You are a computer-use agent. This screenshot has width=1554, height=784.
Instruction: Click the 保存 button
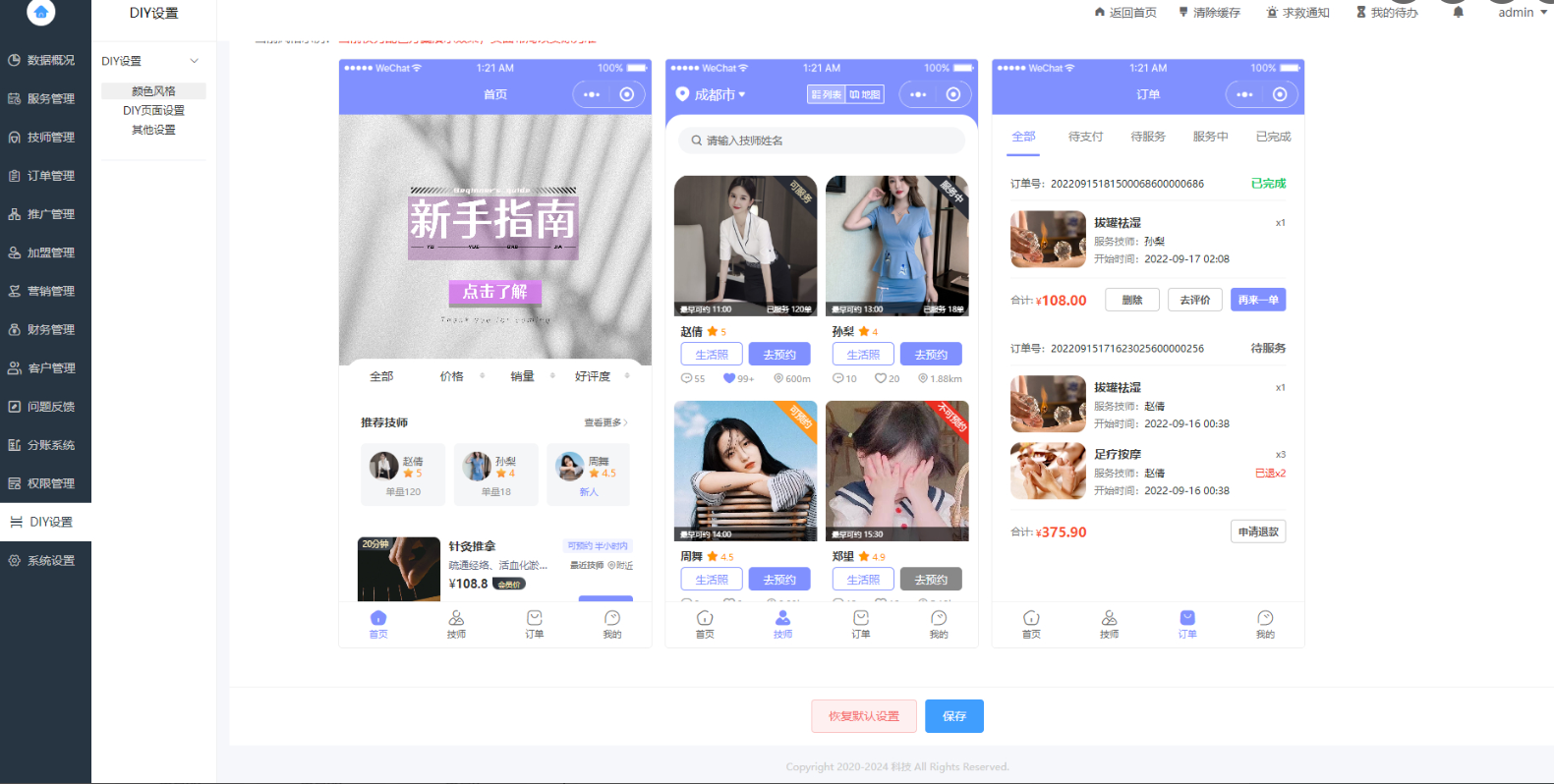[x=953, y=716]
